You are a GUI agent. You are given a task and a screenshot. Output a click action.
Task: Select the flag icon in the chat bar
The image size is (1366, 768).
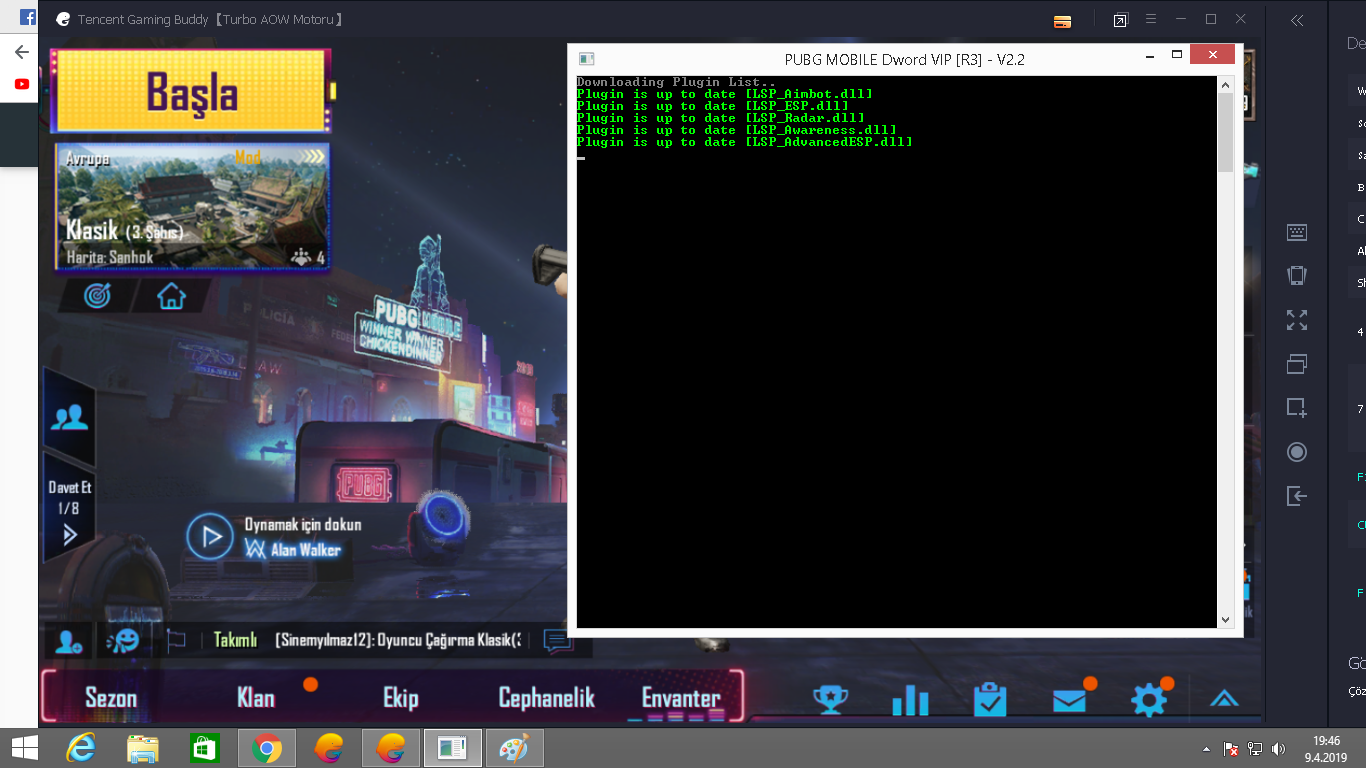(176, 640)
